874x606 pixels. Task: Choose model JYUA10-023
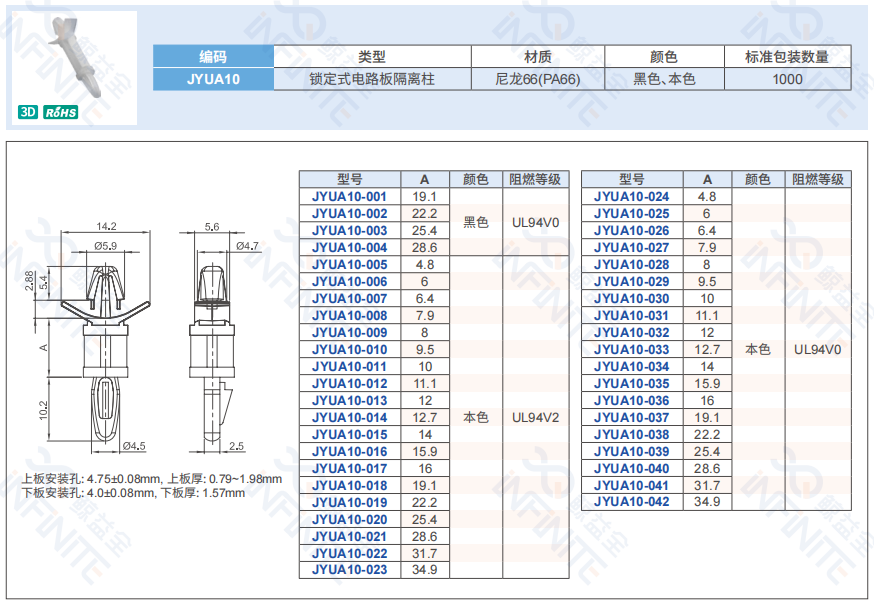point(349,571)
